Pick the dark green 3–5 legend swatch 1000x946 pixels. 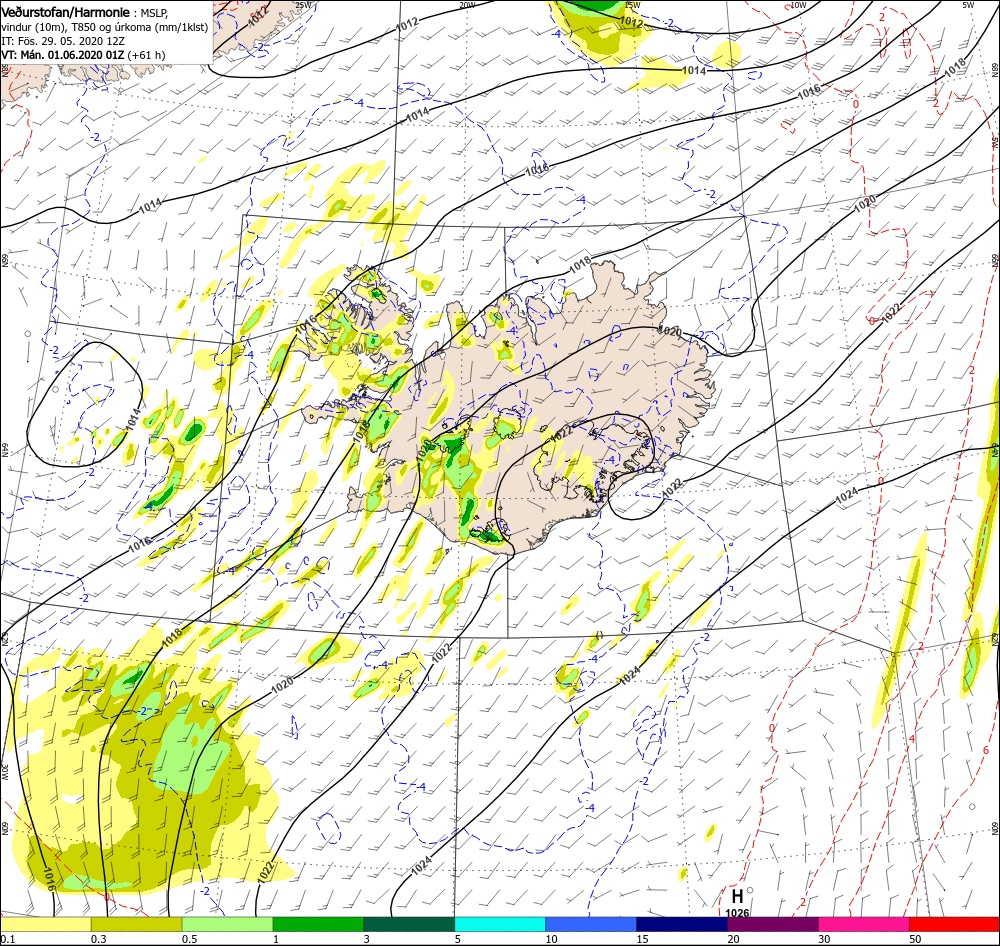pos(409,924)
